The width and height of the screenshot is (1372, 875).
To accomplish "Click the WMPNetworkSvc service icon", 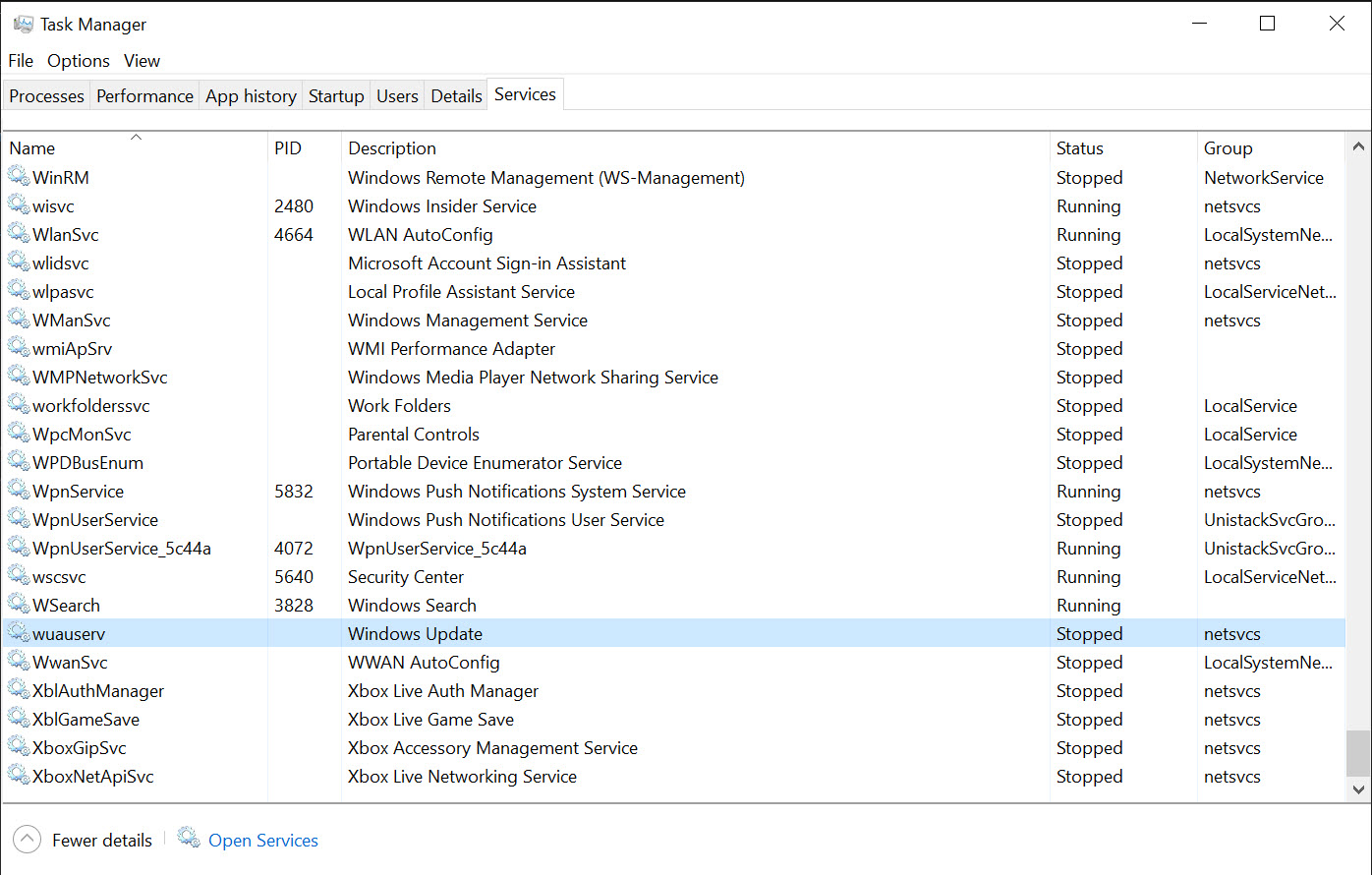I will 19,377.
